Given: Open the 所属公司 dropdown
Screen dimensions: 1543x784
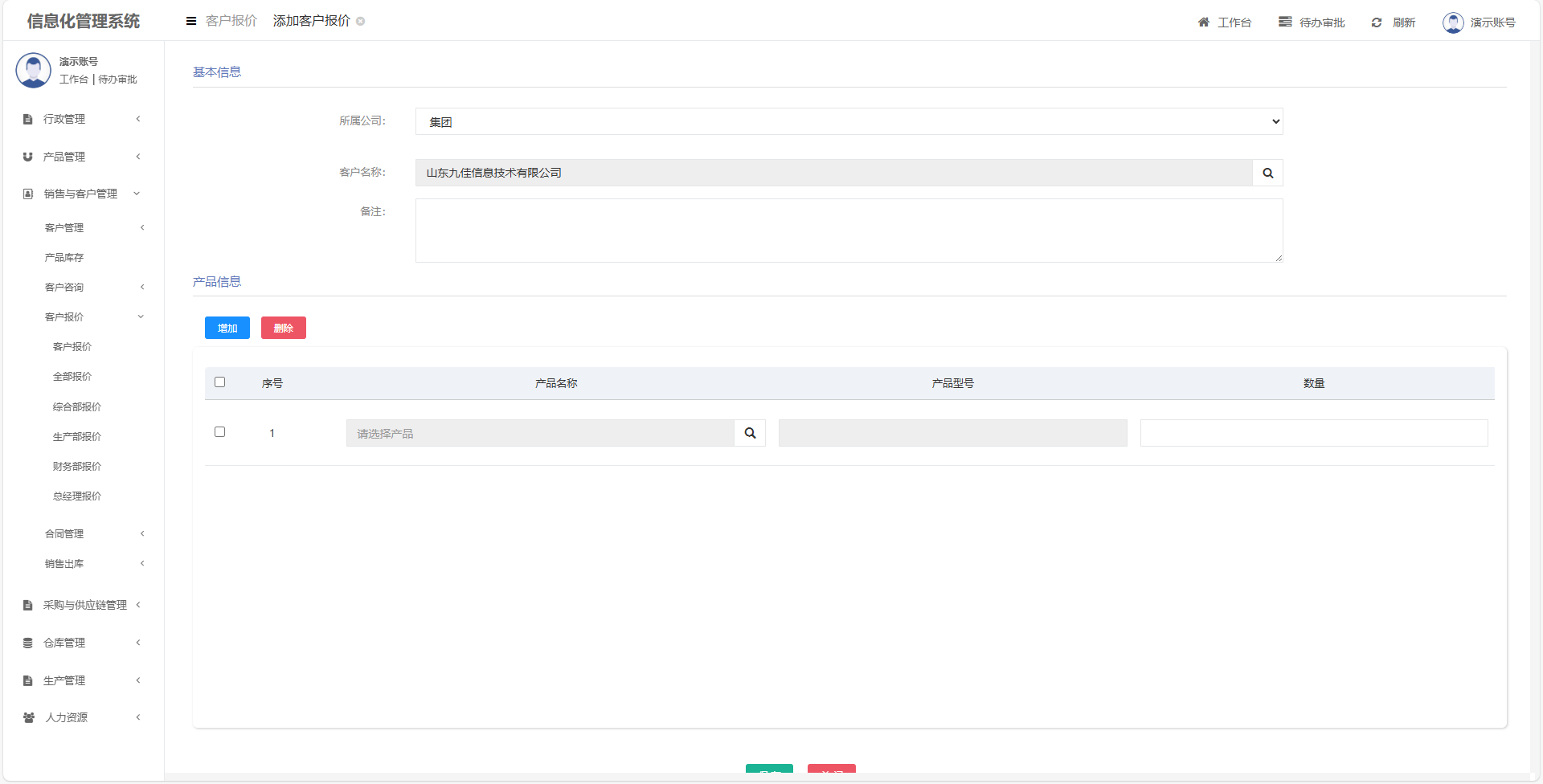Looking at the screenshot, I should click(849, 122).
